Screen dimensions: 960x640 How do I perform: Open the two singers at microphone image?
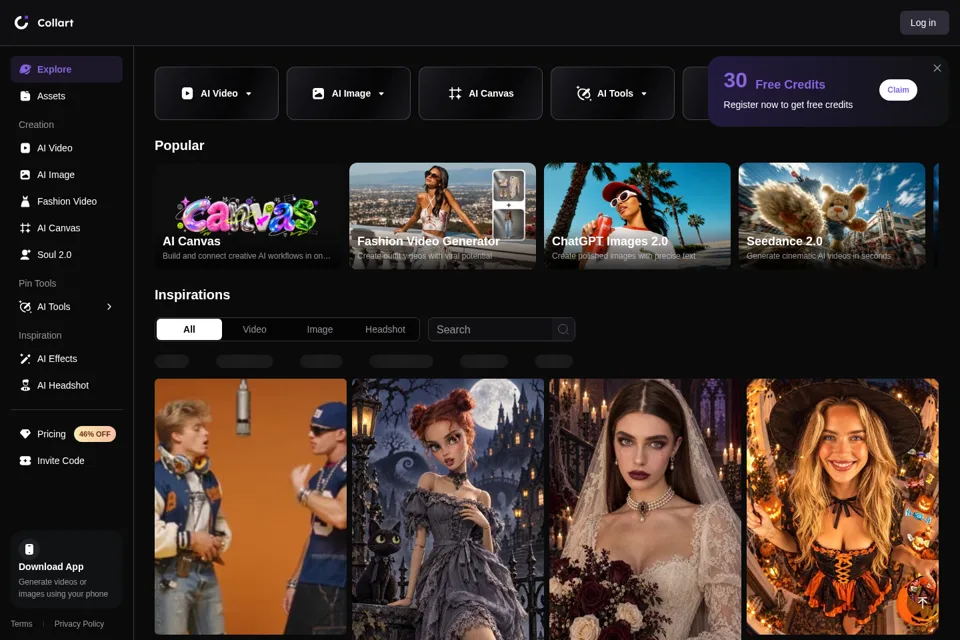click(x=250, y=506)
